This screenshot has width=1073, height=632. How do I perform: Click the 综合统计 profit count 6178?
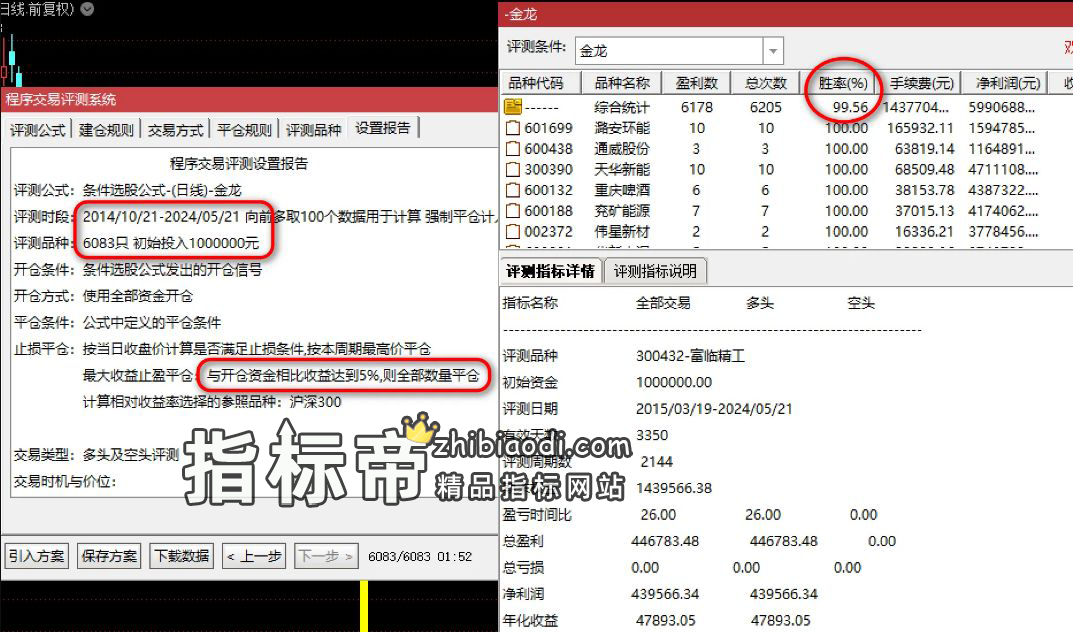pyautogui.click(x=697, y=107)
